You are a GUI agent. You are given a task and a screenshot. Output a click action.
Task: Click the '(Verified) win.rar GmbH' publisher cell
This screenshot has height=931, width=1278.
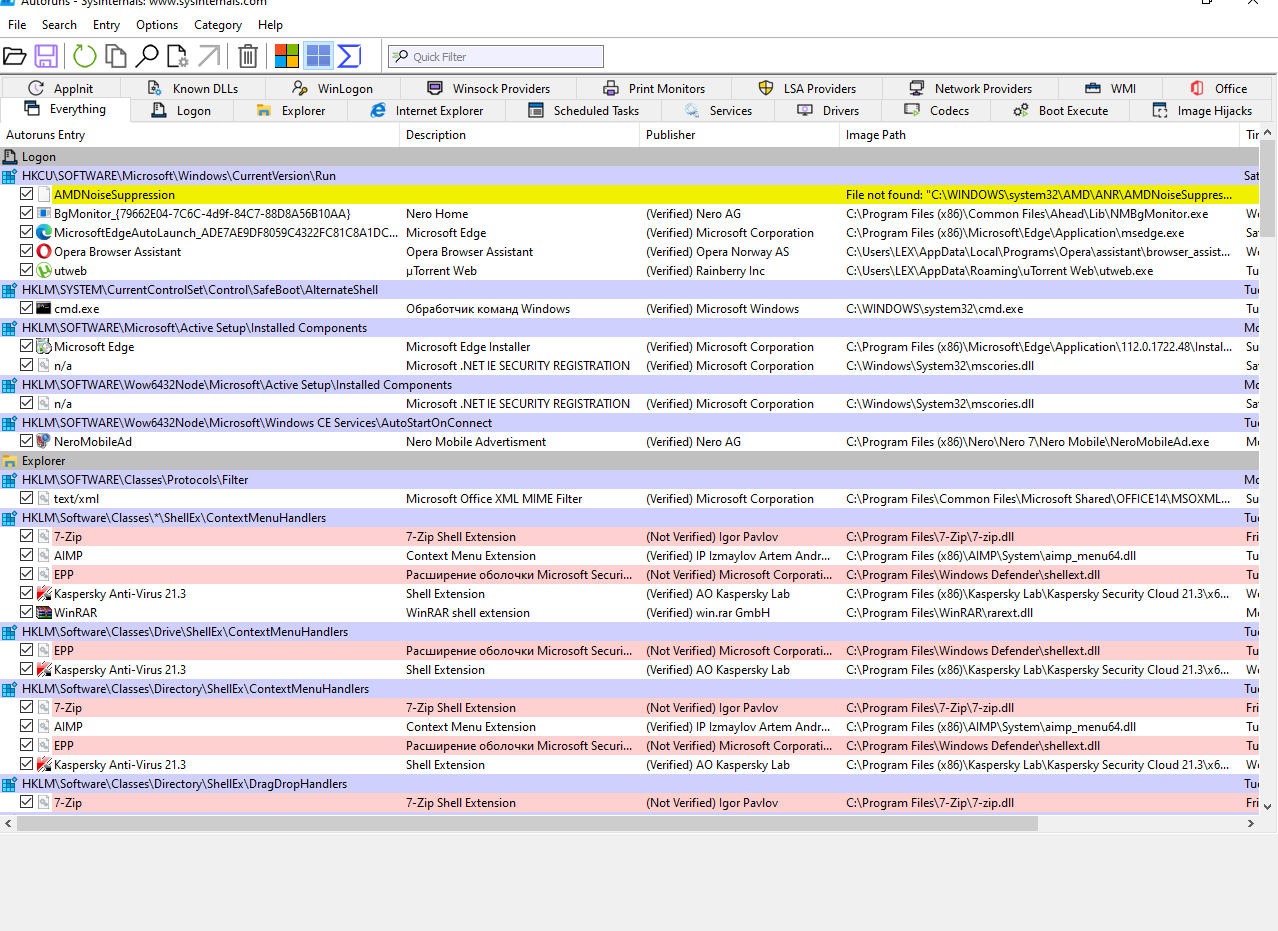click(708, 613)
